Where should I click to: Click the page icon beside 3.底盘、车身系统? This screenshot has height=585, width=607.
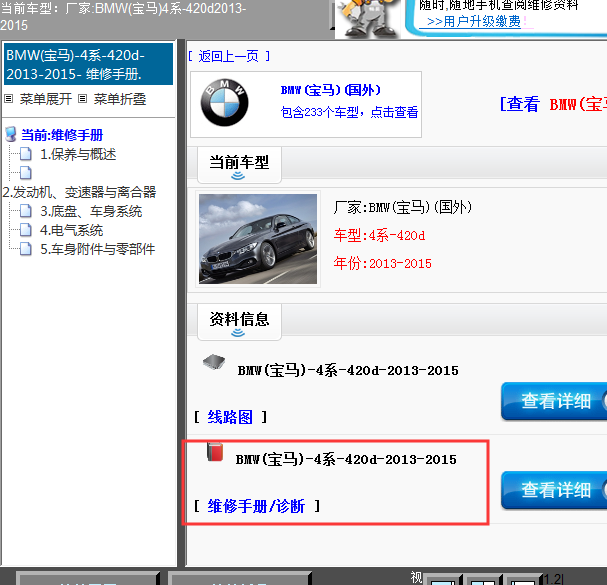click(26, 211)
